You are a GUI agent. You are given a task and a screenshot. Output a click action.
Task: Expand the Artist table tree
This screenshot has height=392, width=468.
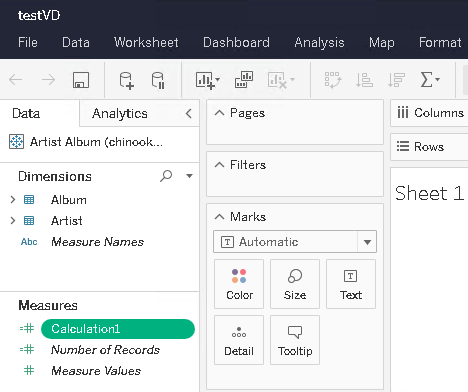13,220
